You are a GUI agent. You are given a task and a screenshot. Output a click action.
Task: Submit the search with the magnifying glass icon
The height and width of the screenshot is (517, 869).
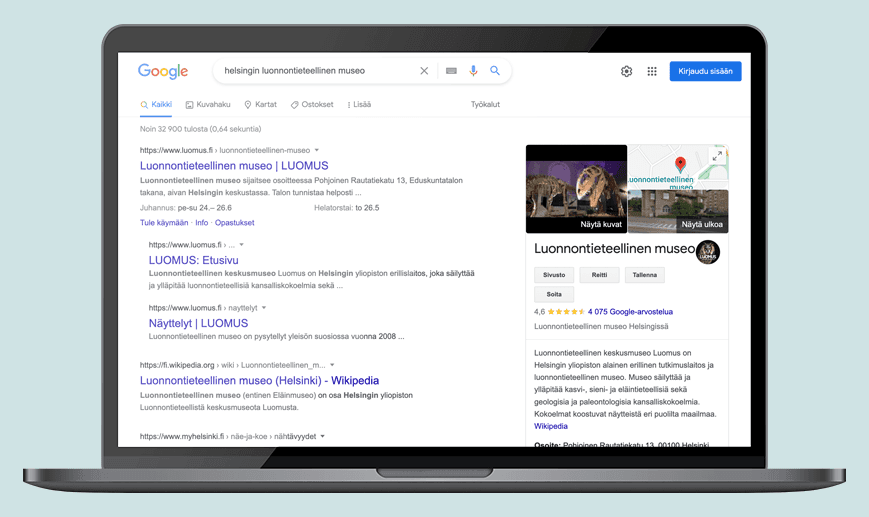tap(495, 71)
